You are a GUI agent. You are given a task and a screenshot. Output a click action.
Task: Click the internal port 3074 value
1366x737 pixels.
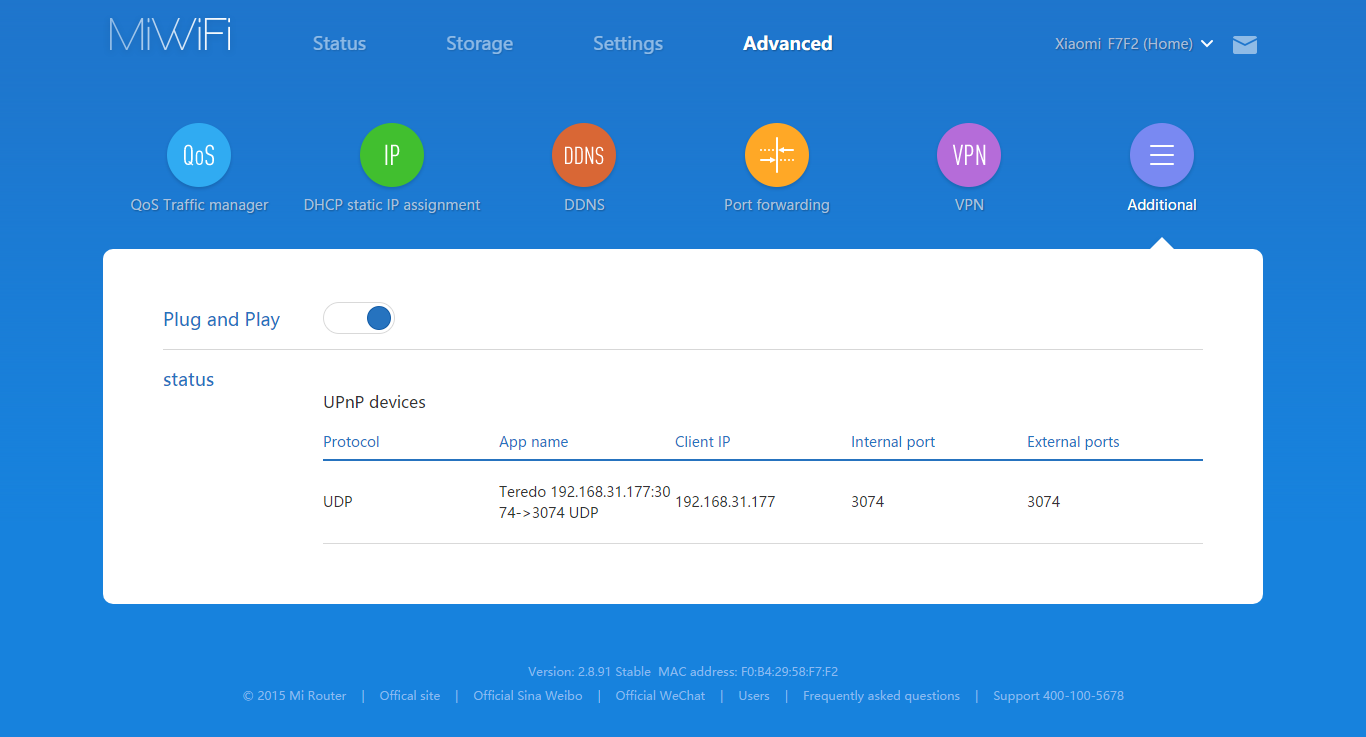coord(867,502)
